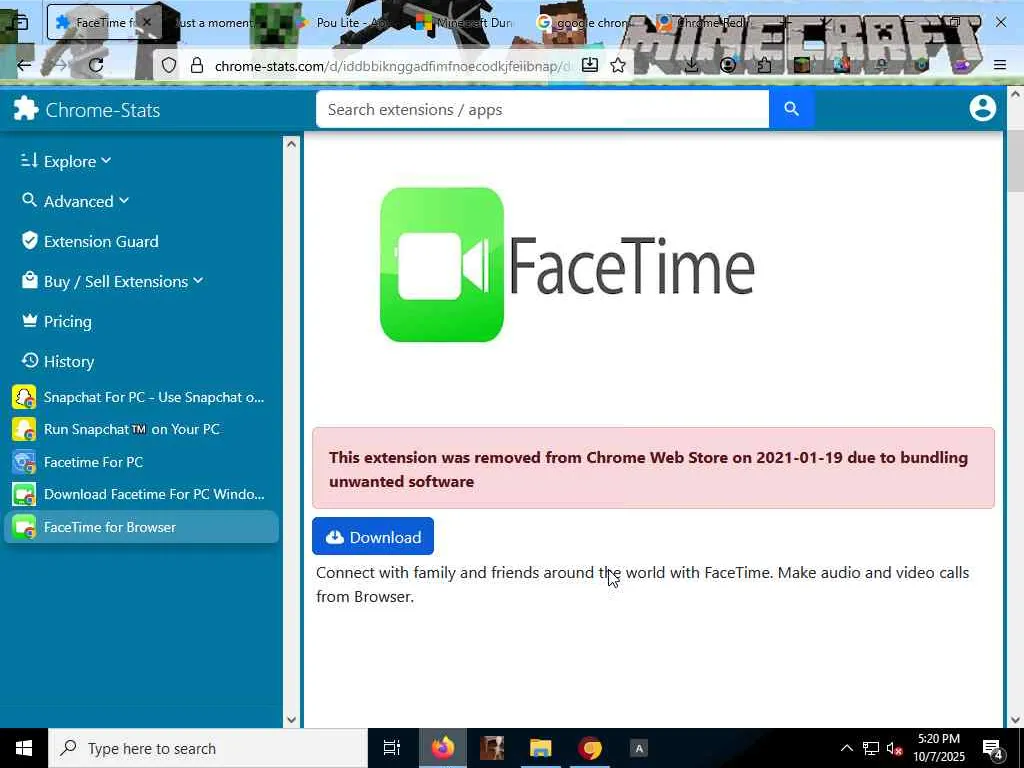This screenshot has height=768, width=1024.
Task: Go back with the browser back arrow
Action: click(24, 65)
